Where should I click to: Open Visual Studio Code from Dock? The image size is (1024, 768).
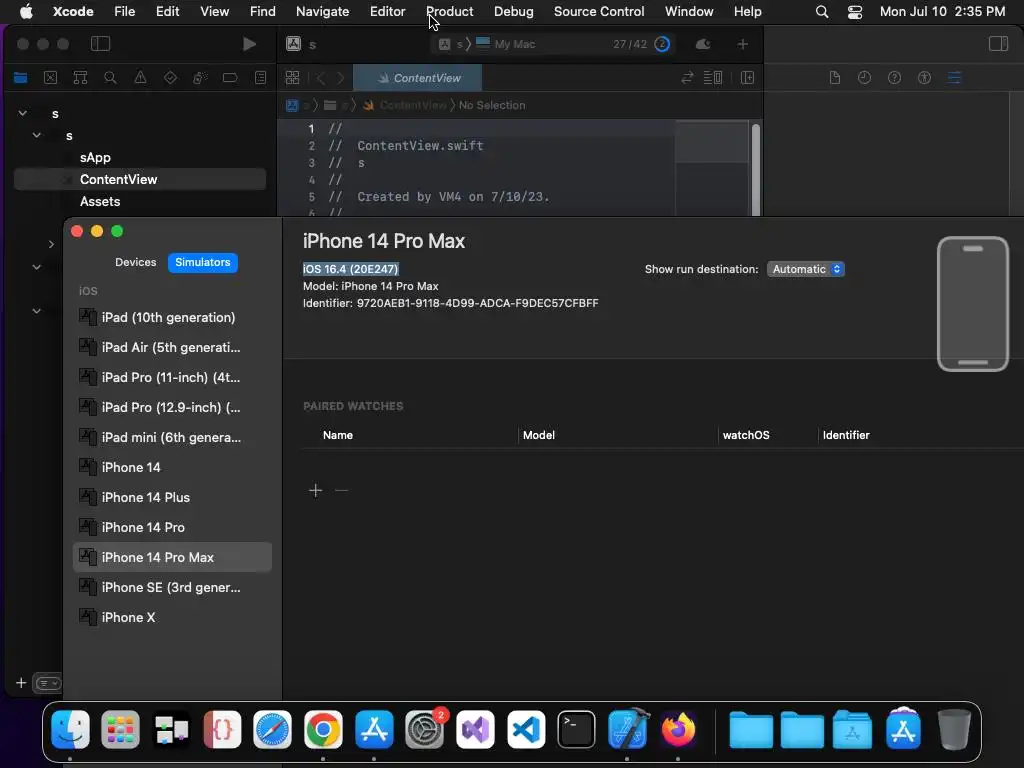526,729
